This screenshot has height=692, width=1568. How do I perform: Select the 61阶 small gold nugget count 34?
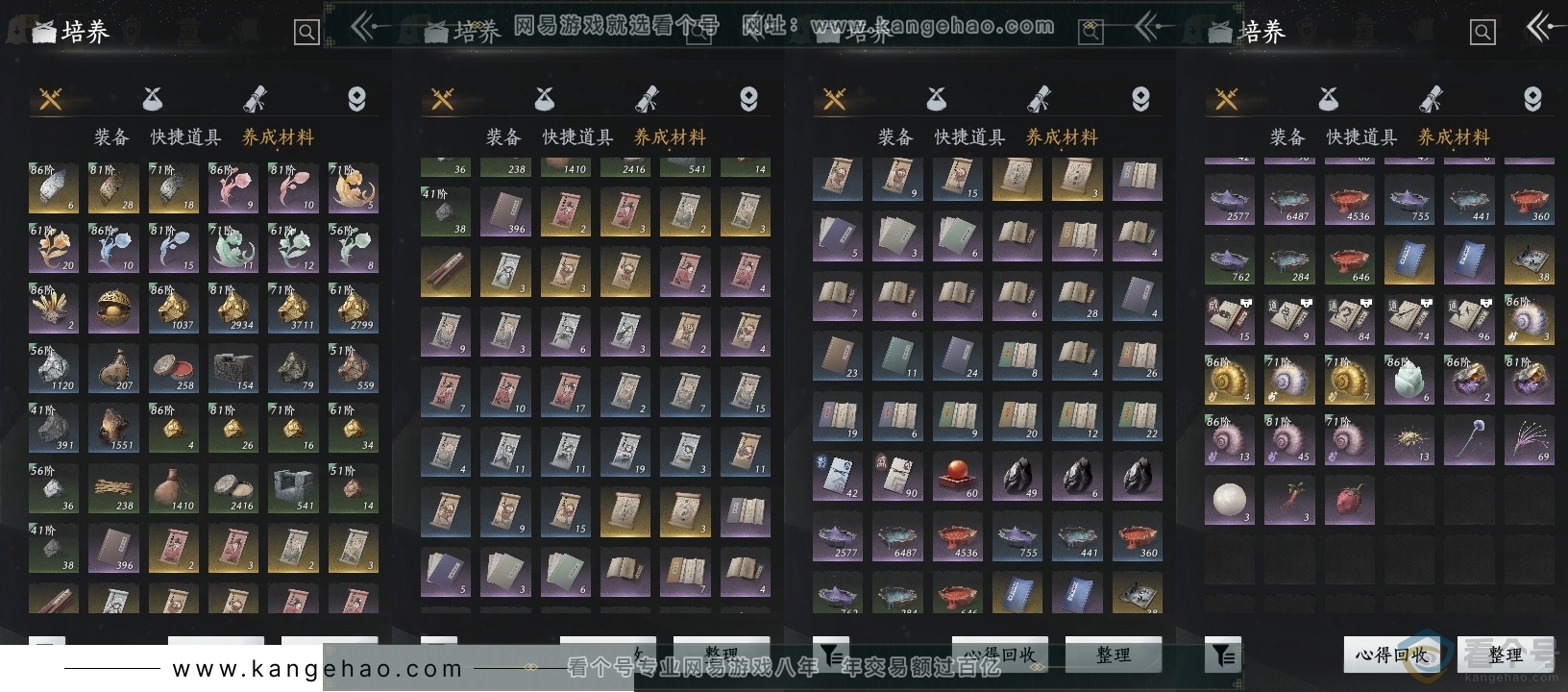pos(354,429)
